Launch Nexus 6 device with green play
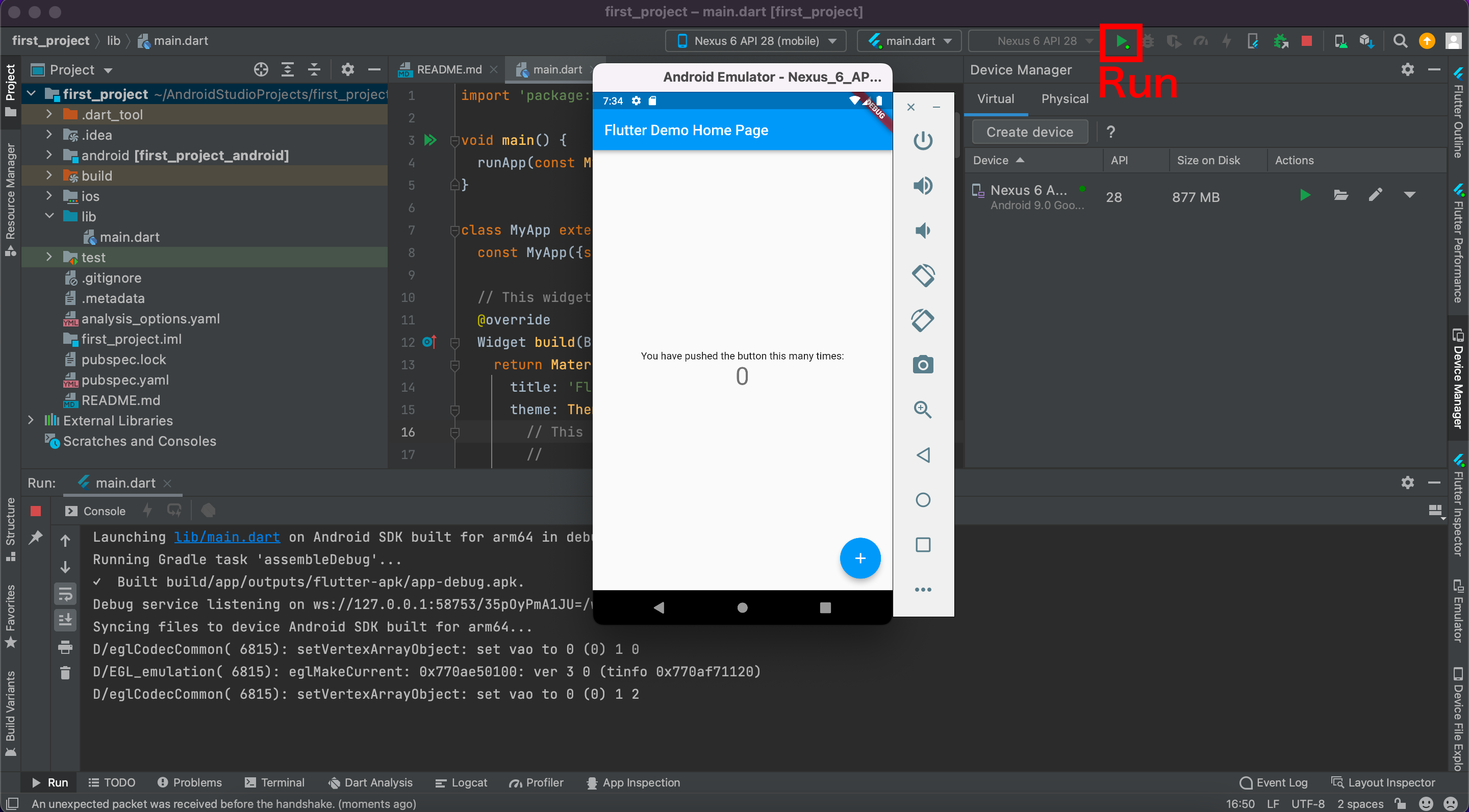The image size is (1469, 812). coord(1304,195)
